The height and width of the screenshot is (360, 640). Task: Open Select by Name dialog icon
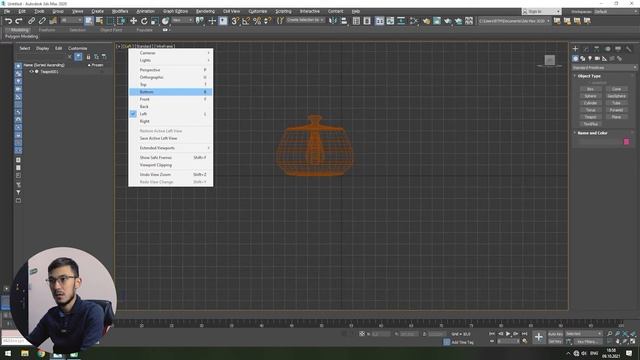click(99, 21)
